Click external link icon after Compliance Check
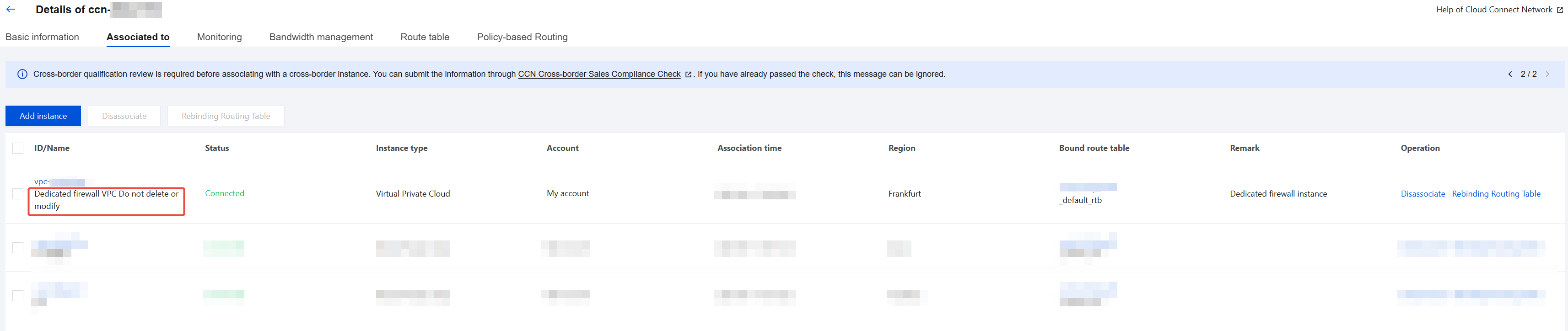This screenshot has width=1568, height=331. pyautogui.click(x=689, y=74)
